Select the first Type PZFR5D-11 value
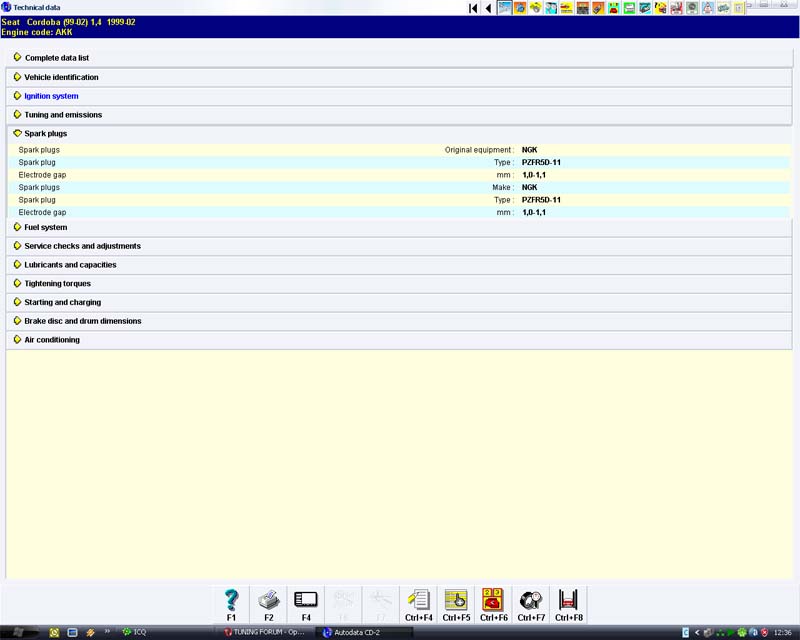800x640 pixels. pyautogui.click(x=541, y=162)
